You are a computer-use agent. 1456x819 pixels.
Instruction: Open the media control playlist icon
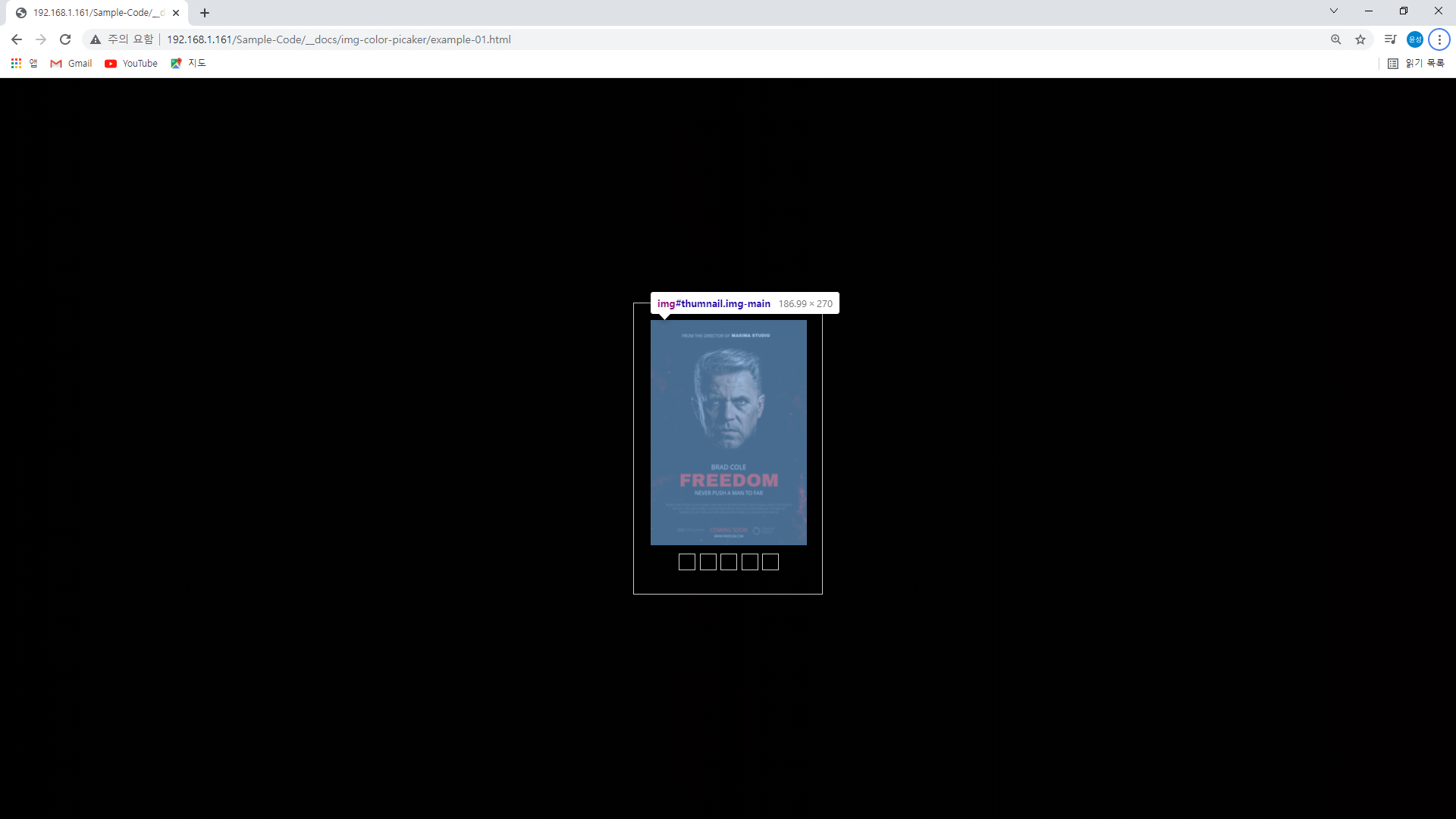(1390, 39)
